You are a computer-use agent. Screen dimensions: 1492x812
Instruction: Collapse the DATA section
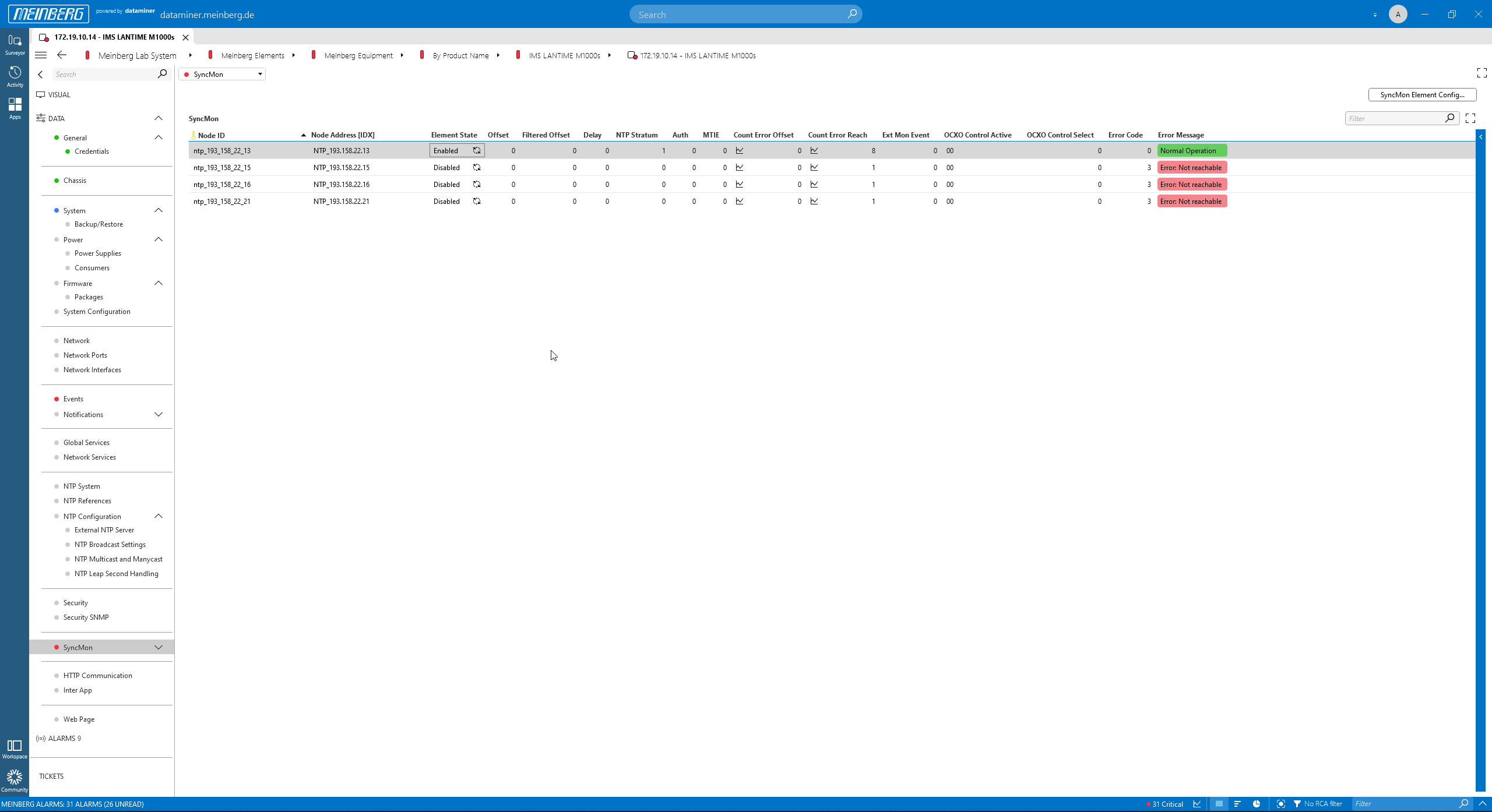(159, 118)
